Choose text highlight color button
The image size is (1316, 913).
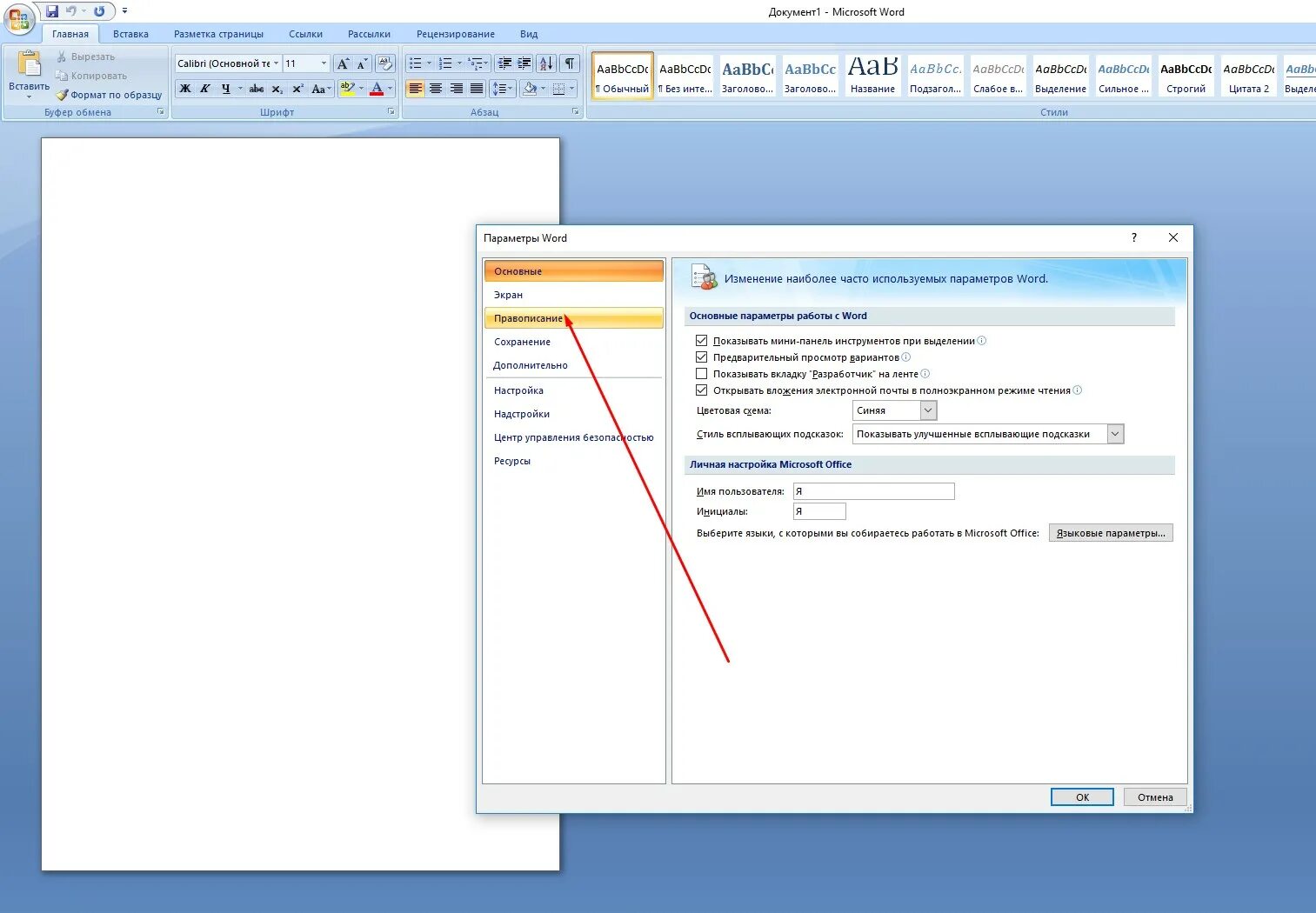tap(347, 89)
